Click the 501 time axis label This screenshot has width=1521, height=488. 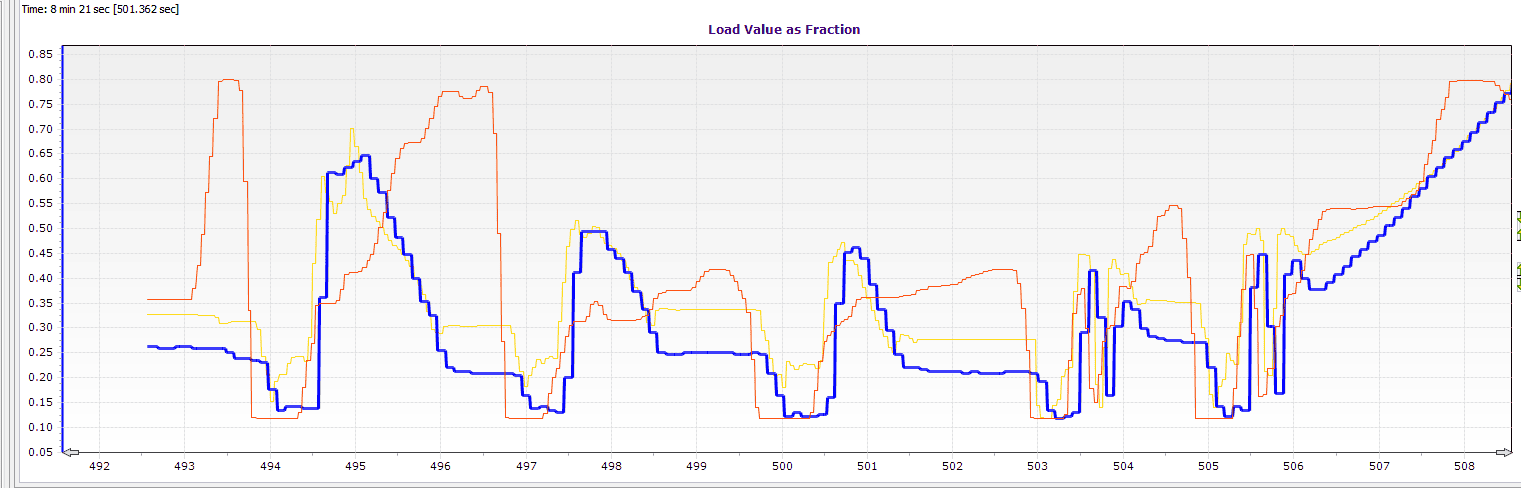coord(867,466)
